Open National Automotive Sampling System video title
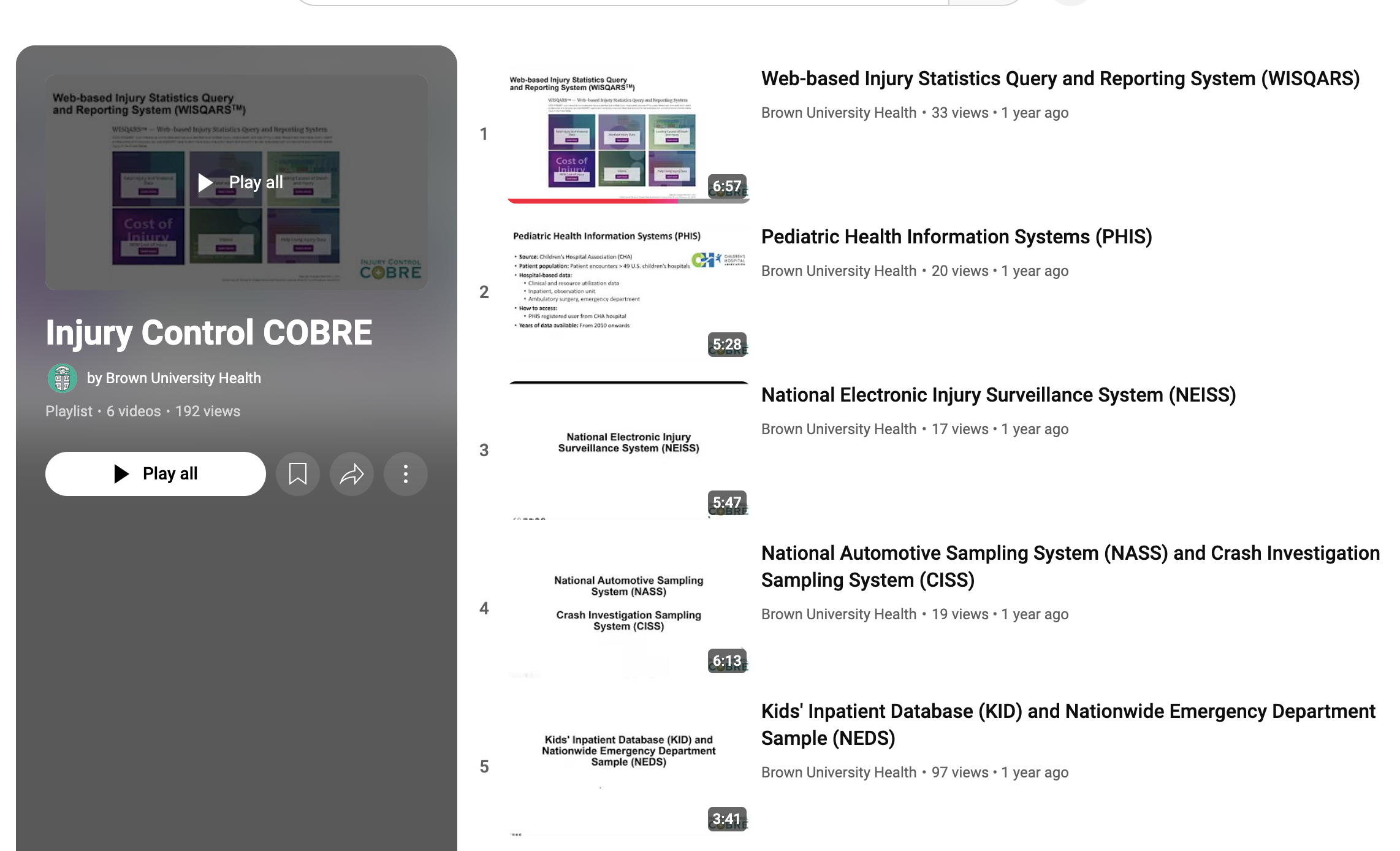This screenshot has width=1400, height=851. 1070,567
